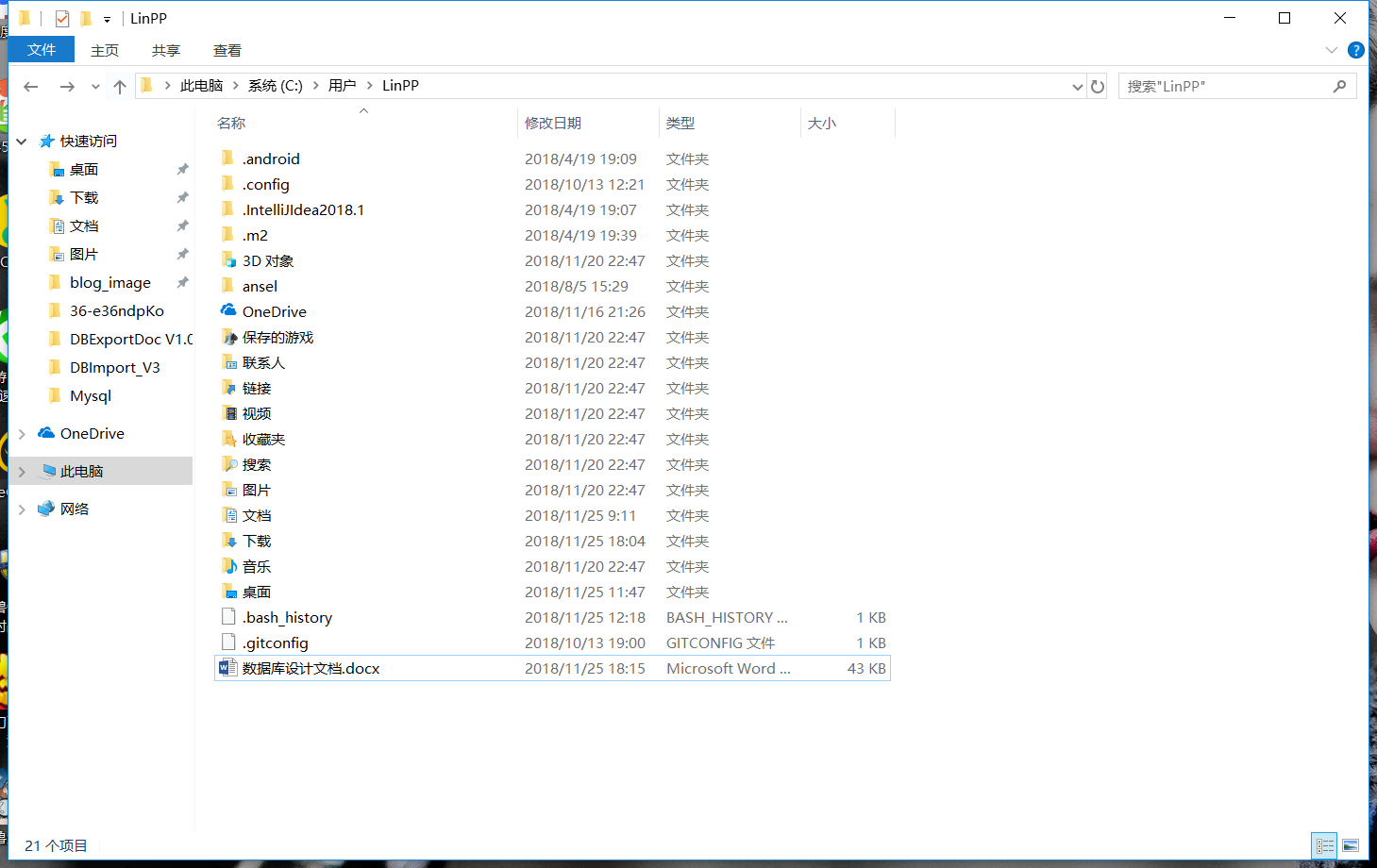Select the Word document 数据库设计文档.docx icon
The height and width of the screenshot is (868, 1377).
point(228,667)
